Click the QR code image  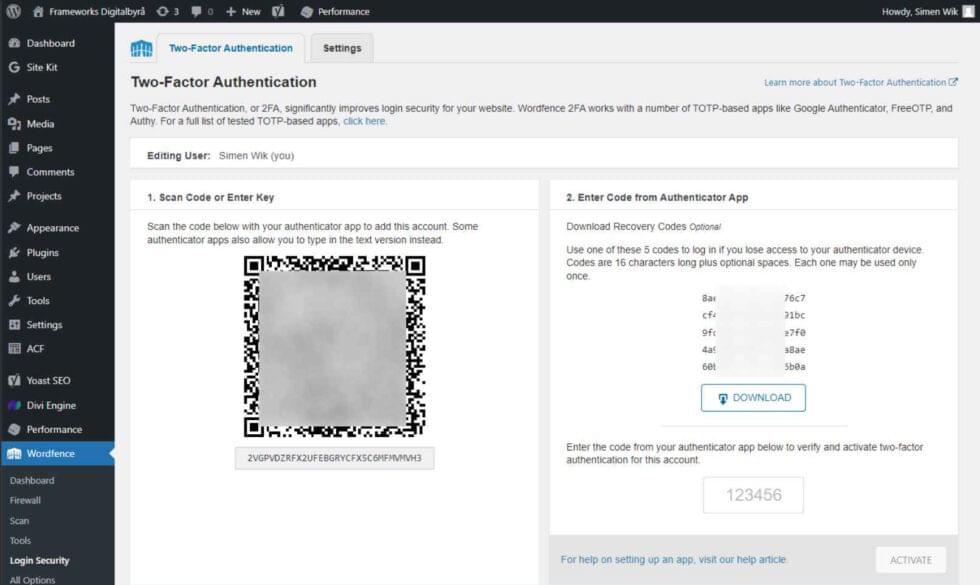point(334,346)
